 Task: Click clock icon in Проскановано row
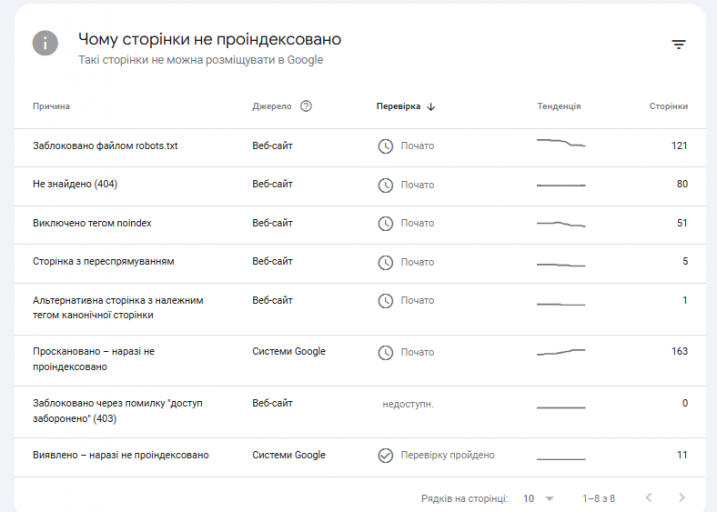pyautogui.click(x=385, y=352)
